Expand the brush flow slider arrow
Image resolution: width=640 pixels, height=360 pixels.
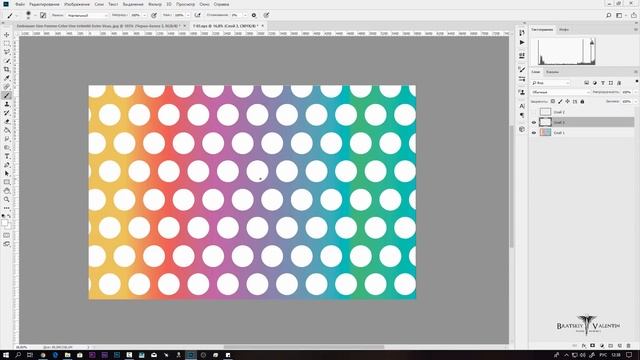coord(188,15)
